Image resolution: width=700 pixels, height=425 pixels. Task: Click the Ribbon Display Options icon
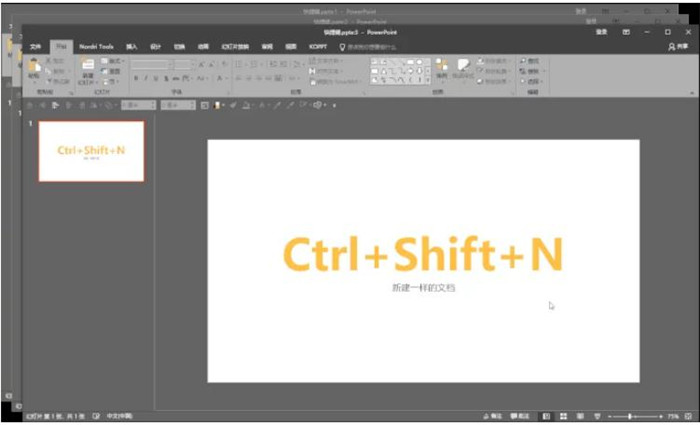point(626,32)
